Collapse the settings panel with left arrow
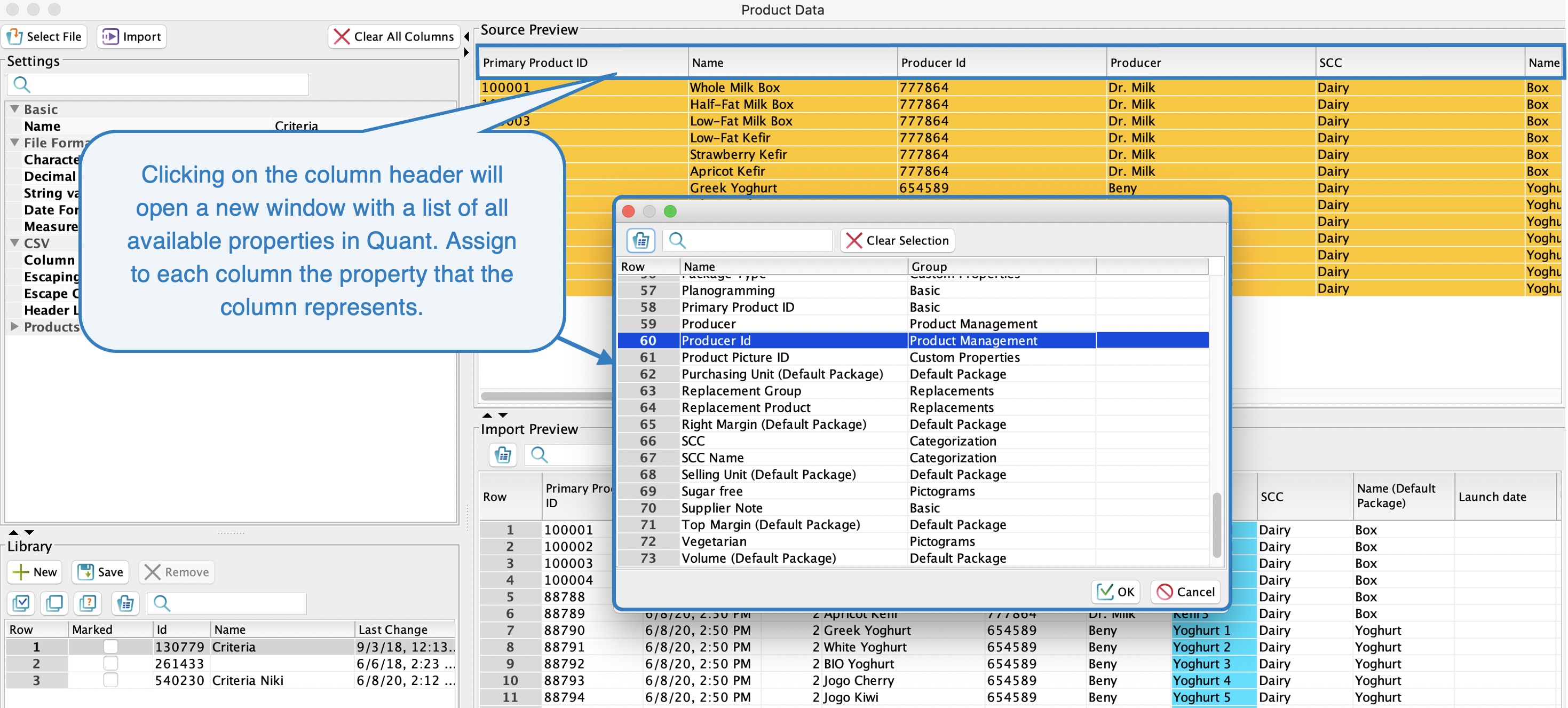Screen dimensions: 1568x708 pyautogui.click(x=466, y=36)
